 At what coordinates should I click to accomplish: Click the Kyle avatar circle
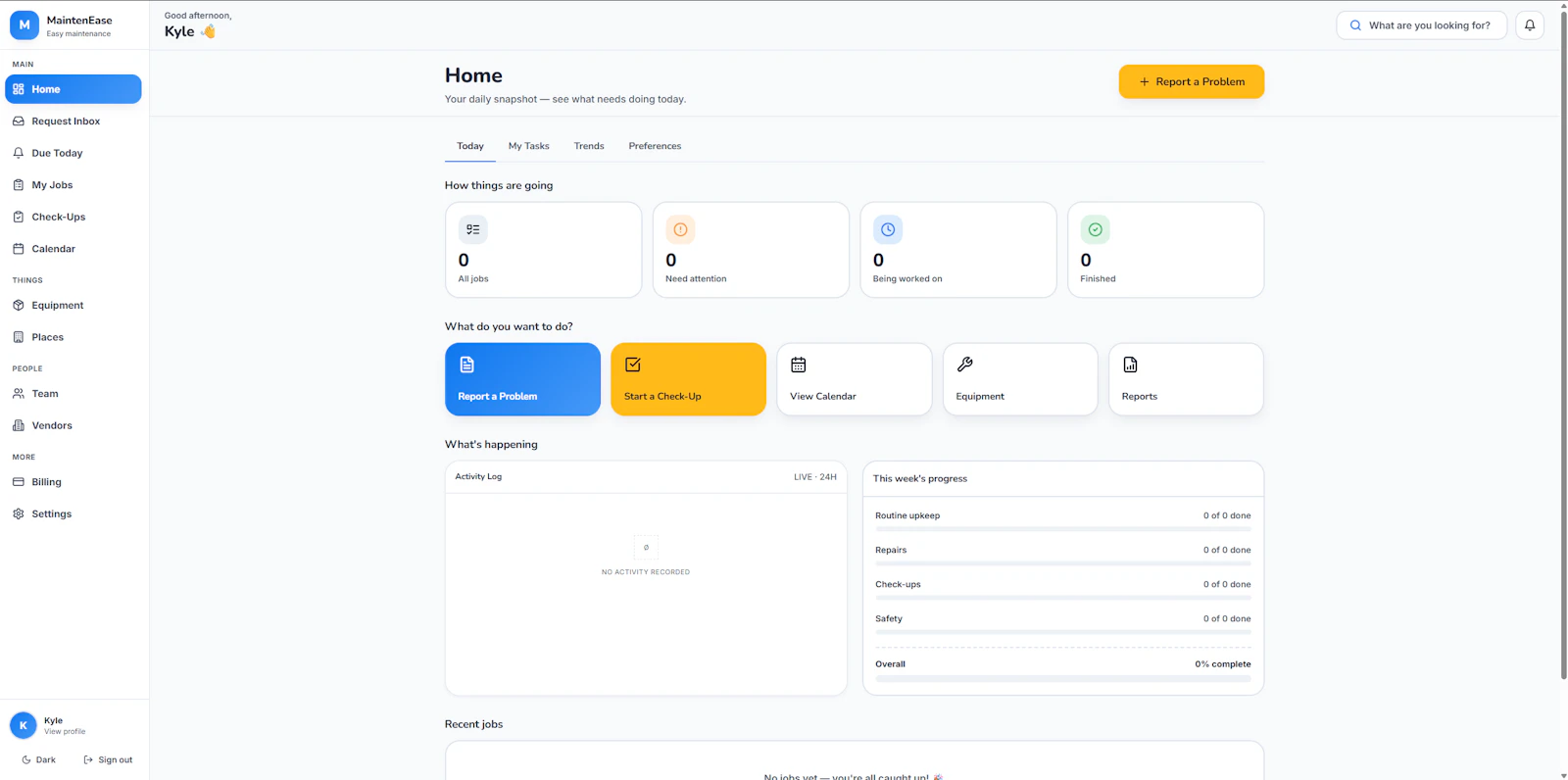pyautogui.click(x=24, y=725)
